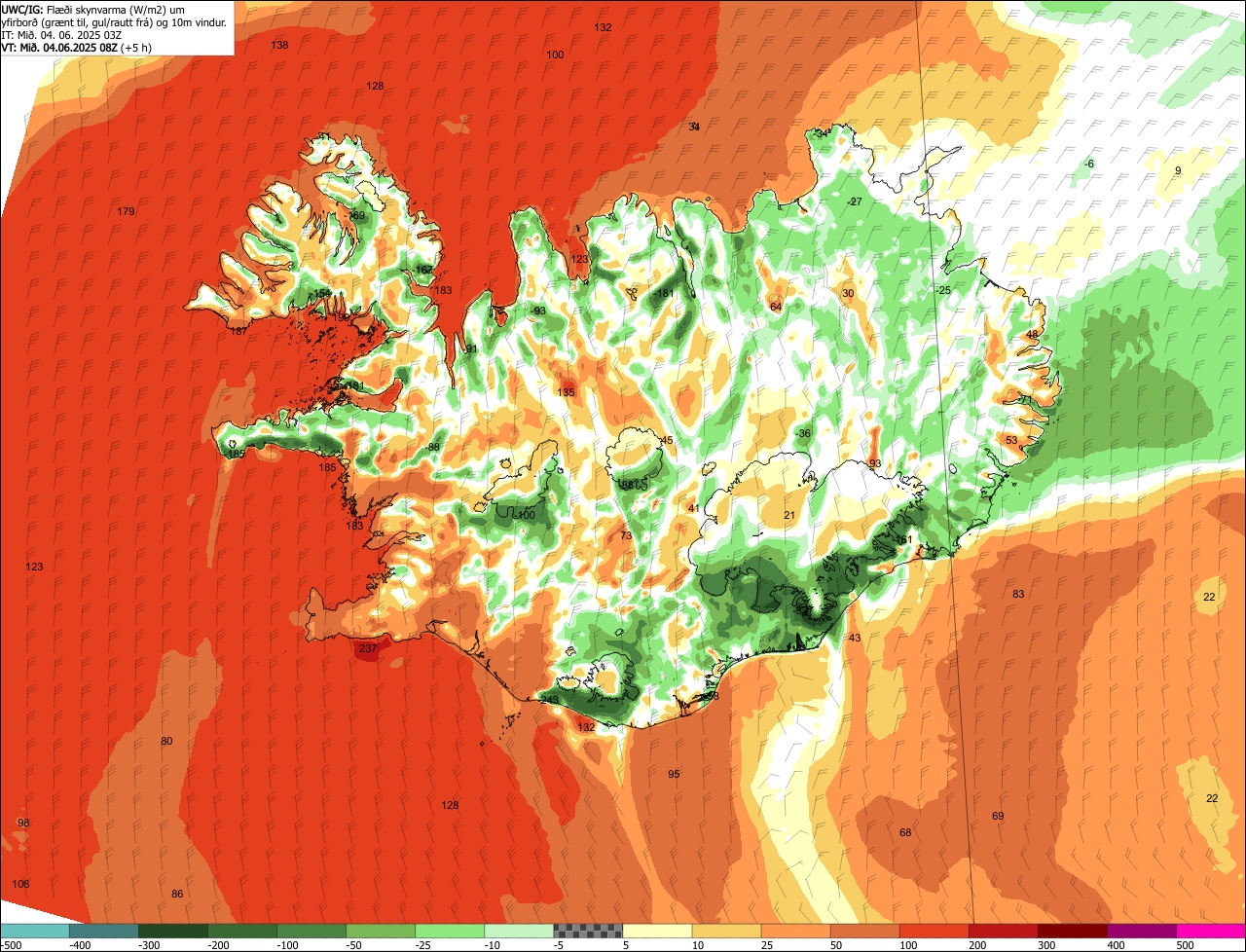
Task: Click the heat flux value 138
Action: (x=279, y=46)
